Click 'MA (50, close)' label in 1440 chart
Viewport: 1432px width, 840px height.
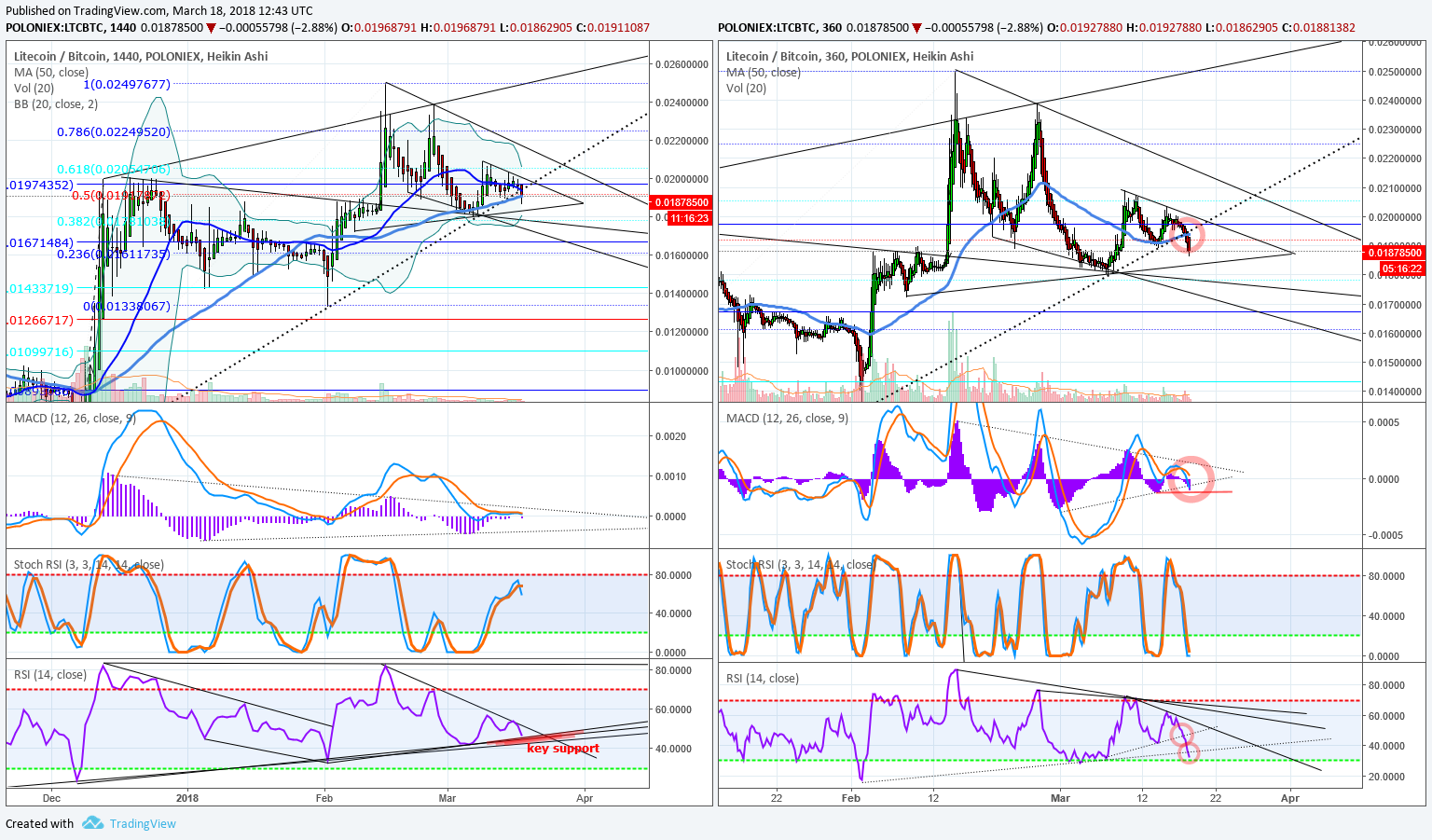[51, 73]
